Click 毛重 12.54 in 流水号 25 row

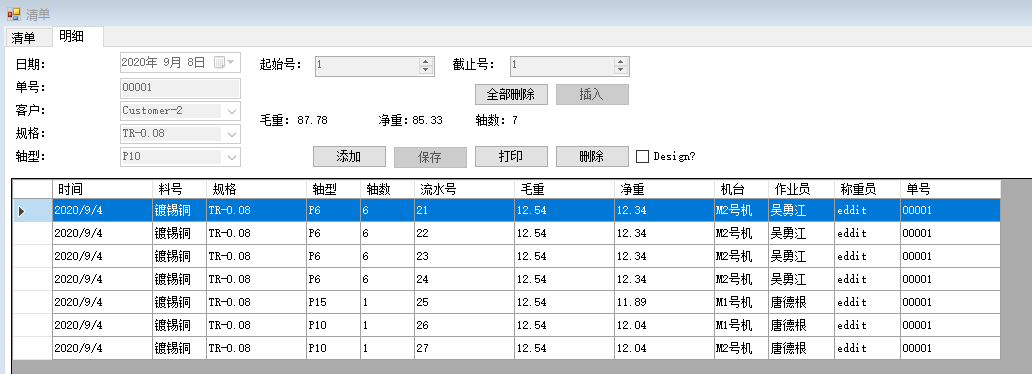pos(564,302)
